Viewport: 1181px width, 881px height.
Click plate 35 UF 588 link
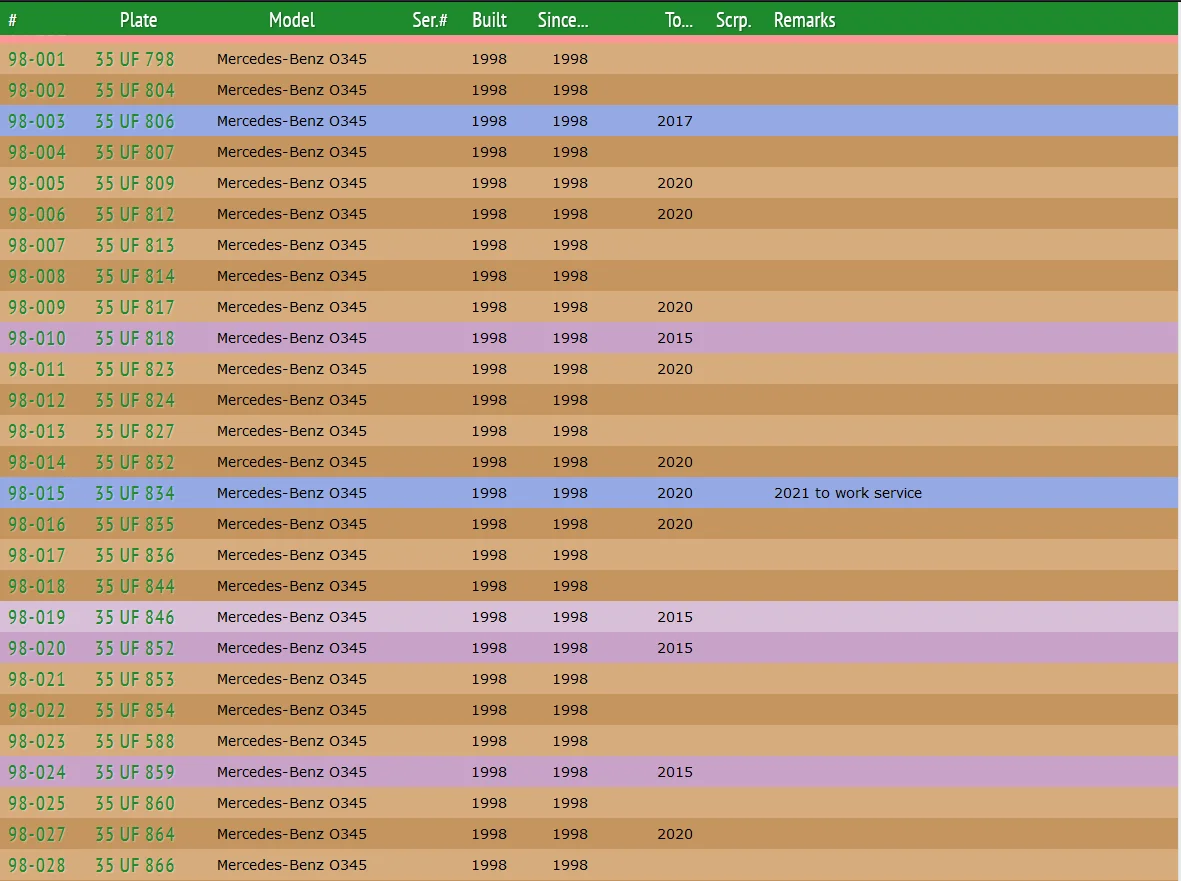coord(135,741)
